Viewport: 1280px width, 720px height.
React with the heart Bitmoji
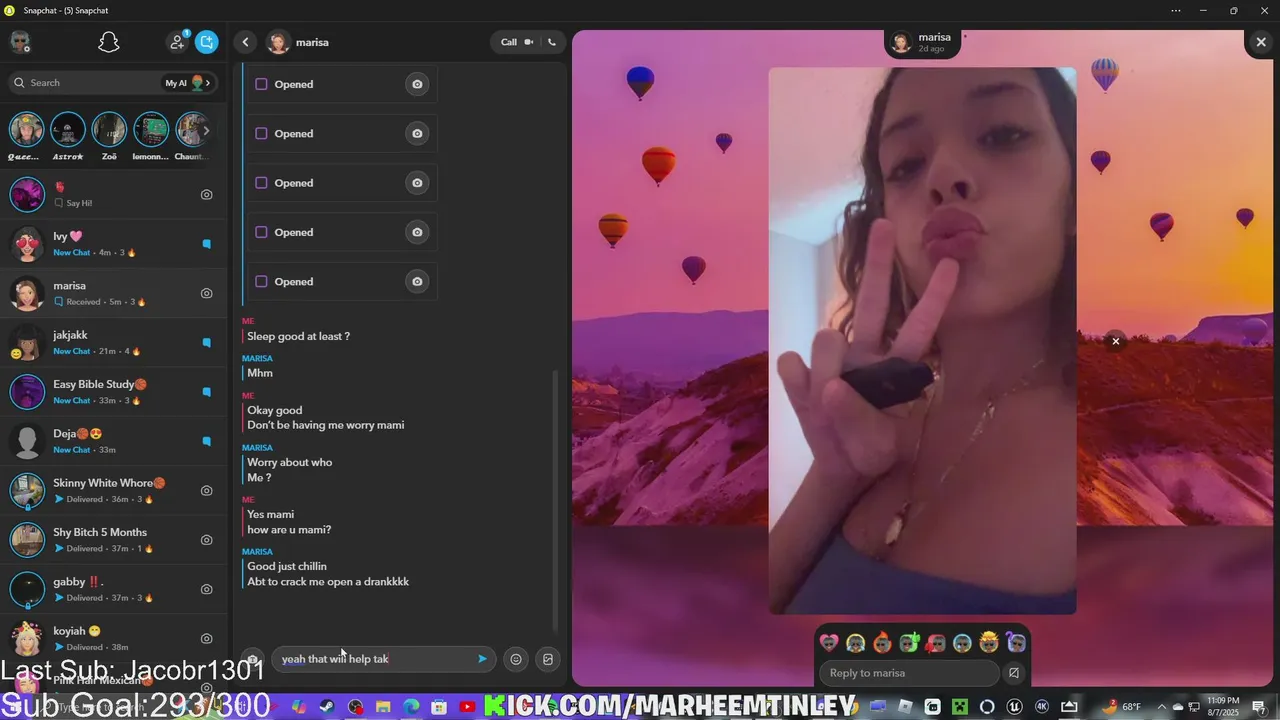click(x=829, y=643)
